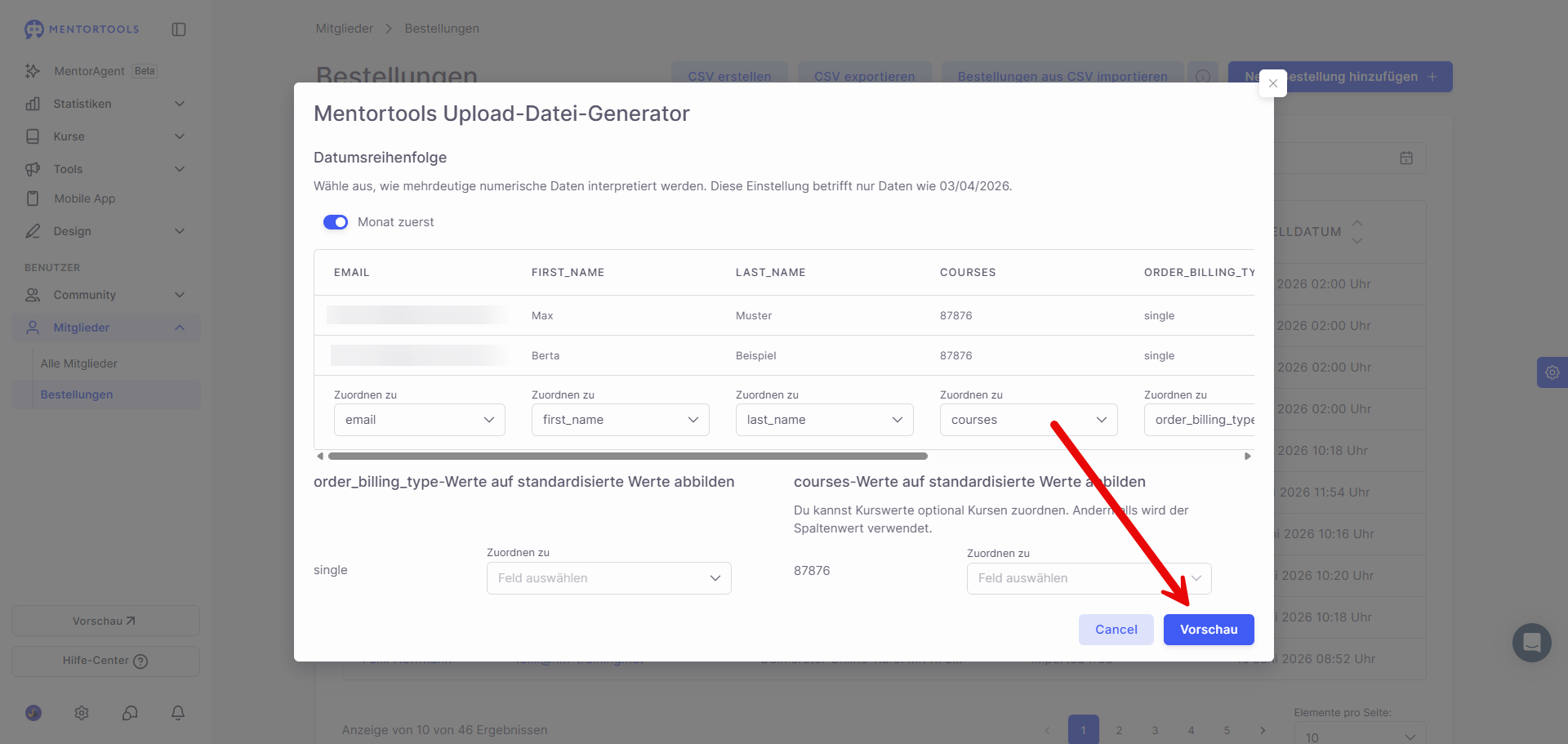1568x744 pixels.
Task: Click the FIRST_NAME column header
Action: point(568,273)
